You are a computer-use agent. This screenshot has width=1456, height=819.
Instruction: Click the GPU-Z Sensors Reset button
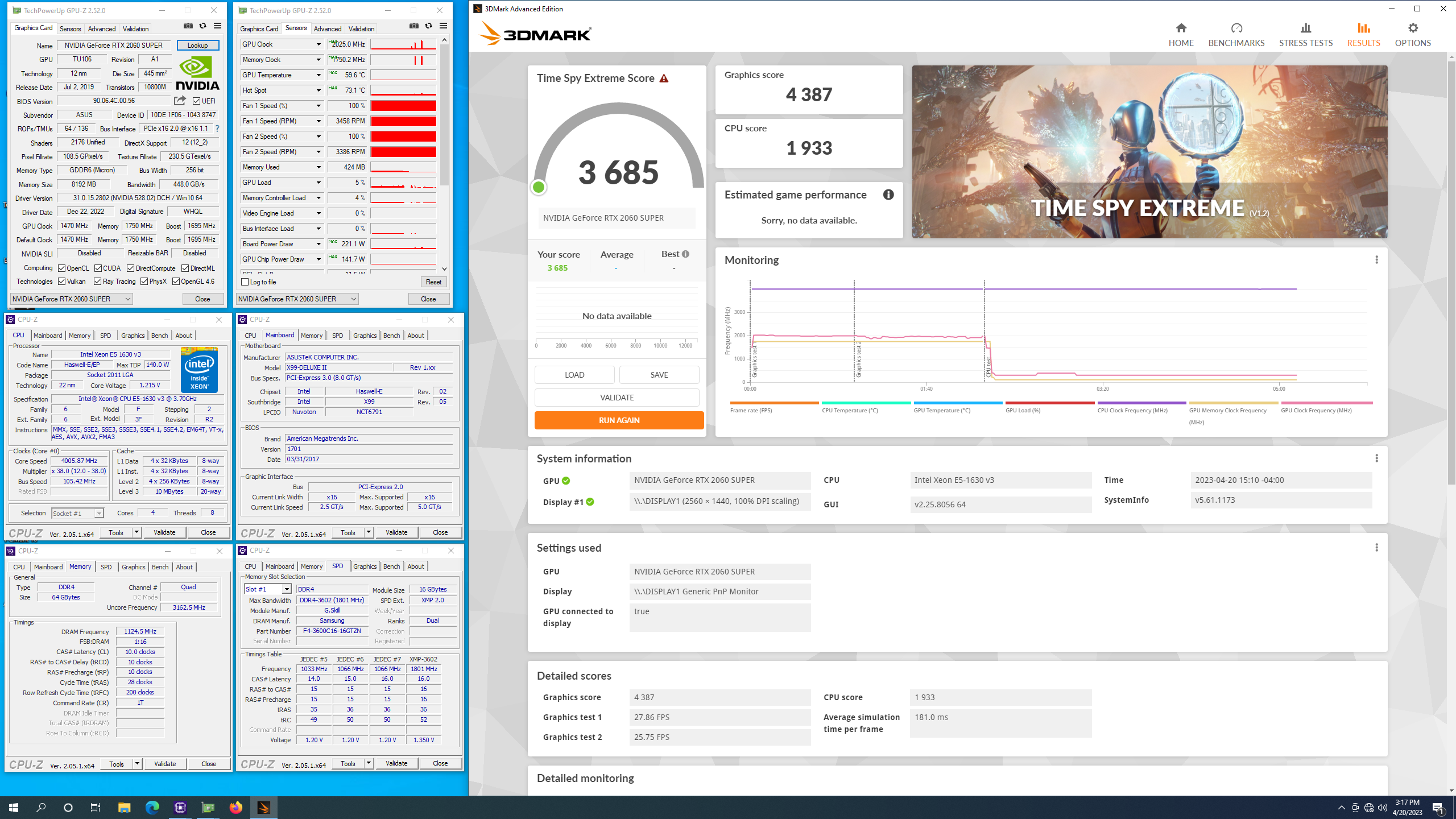pyautogui.click(x=433, y=282)
